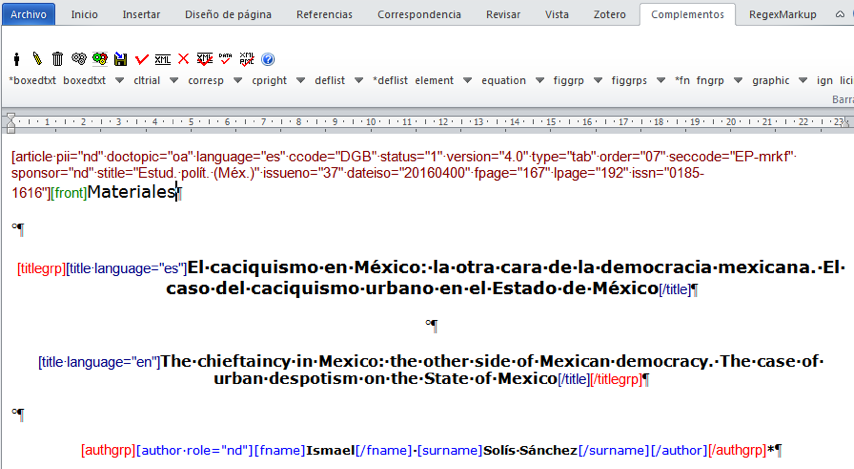
Task: Click the red checkmark validate icon
Action: (141, 59)
